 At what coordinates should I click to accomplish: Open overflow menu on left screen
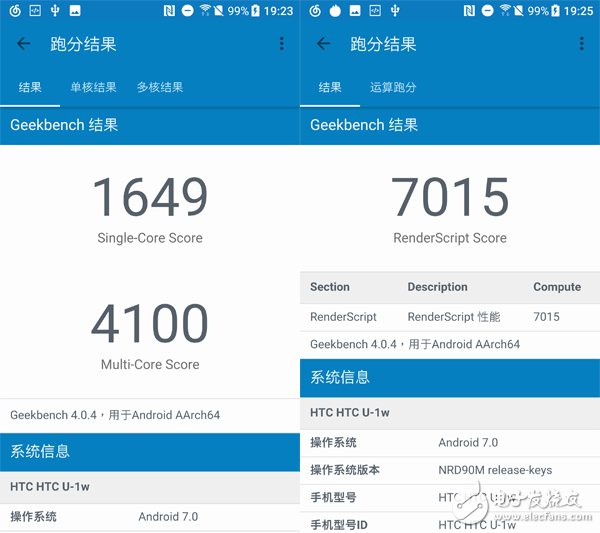tap(282, 44)
